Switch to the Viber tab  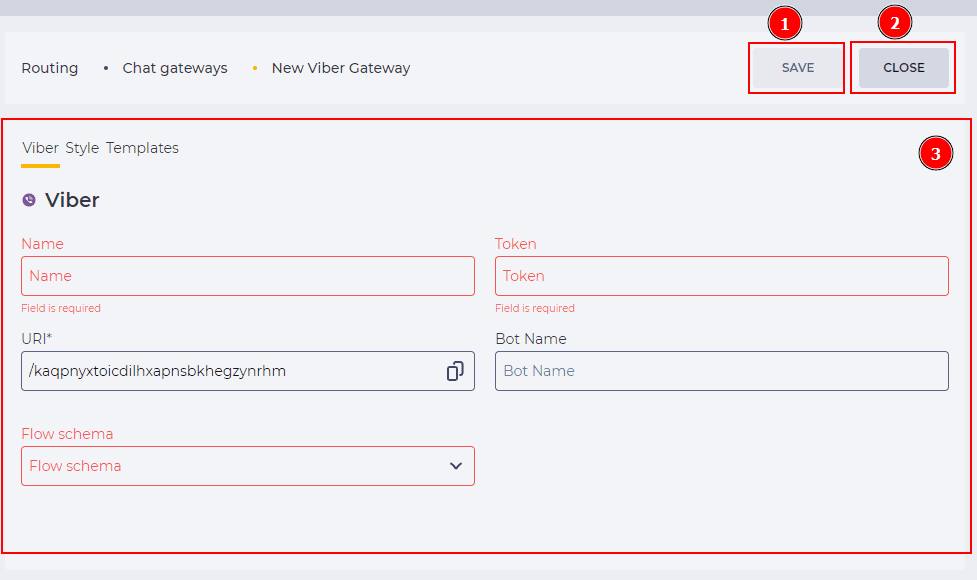pyautogui.click(x=41, y=148)
